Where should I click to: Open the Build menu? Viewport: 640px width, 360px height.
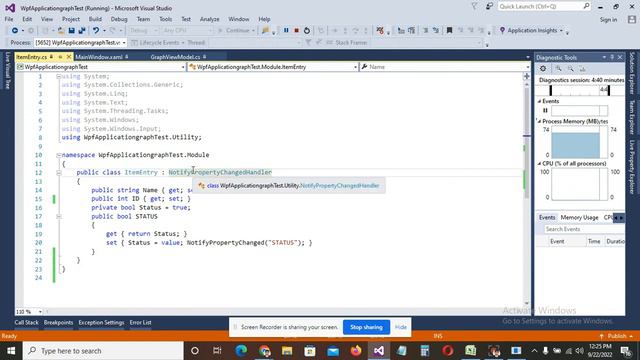click(x=95, y=19)
